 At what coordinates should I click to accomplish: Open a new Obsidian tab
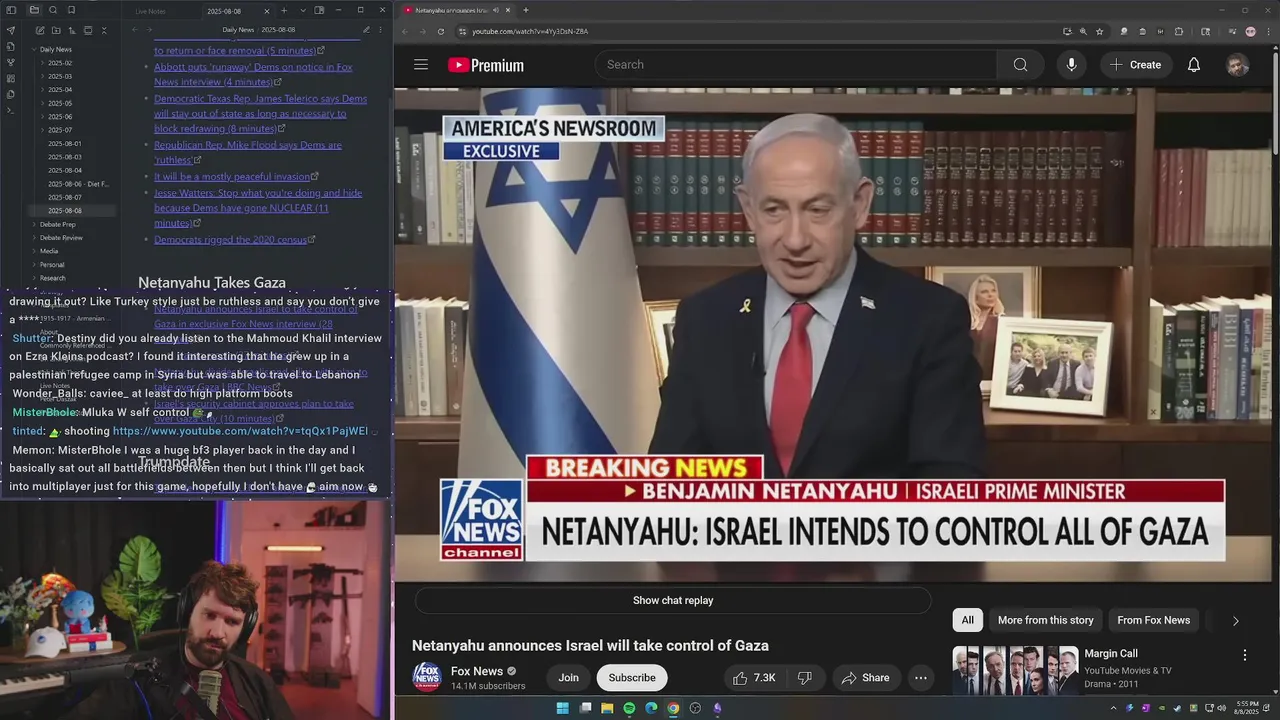(284, 10)
